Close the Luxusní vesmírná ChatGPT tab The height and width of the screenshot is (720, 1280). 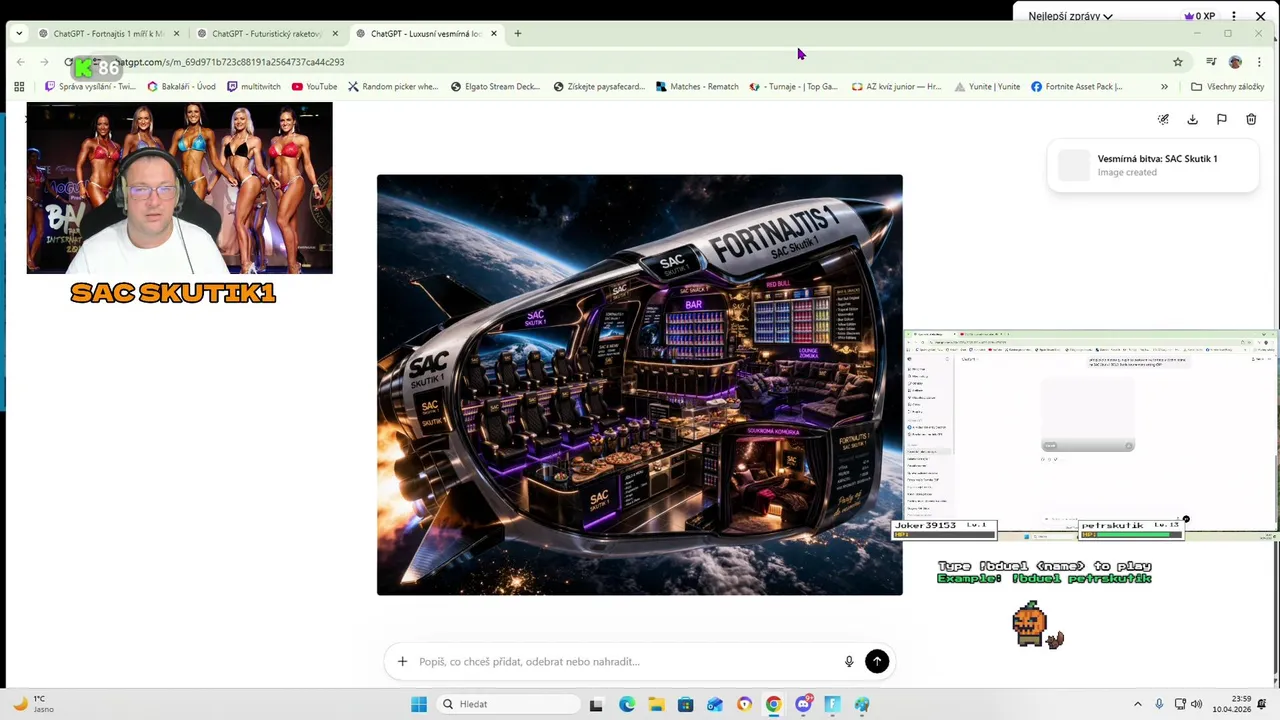pos(493,33)
